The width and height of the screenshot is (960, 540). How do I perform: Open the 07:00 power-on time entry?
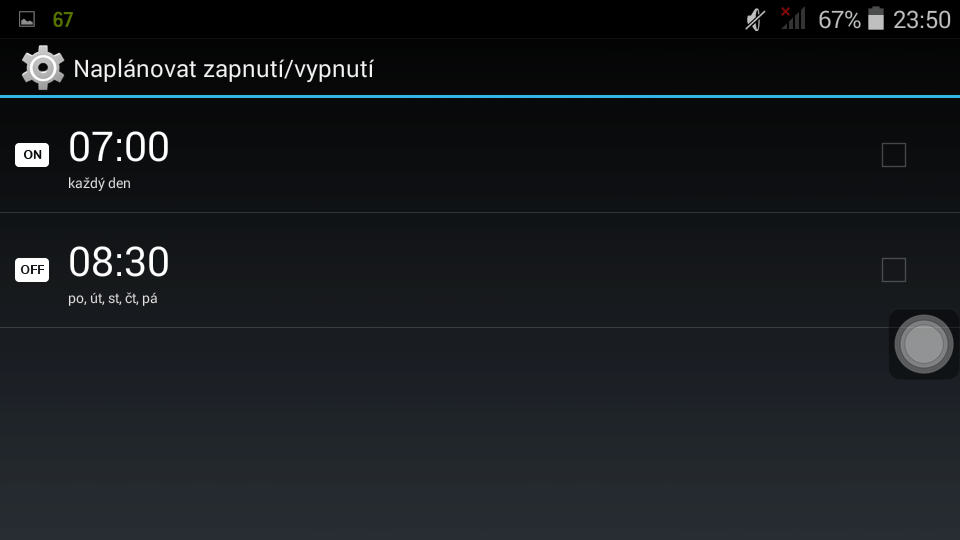(x=118, y=147)
